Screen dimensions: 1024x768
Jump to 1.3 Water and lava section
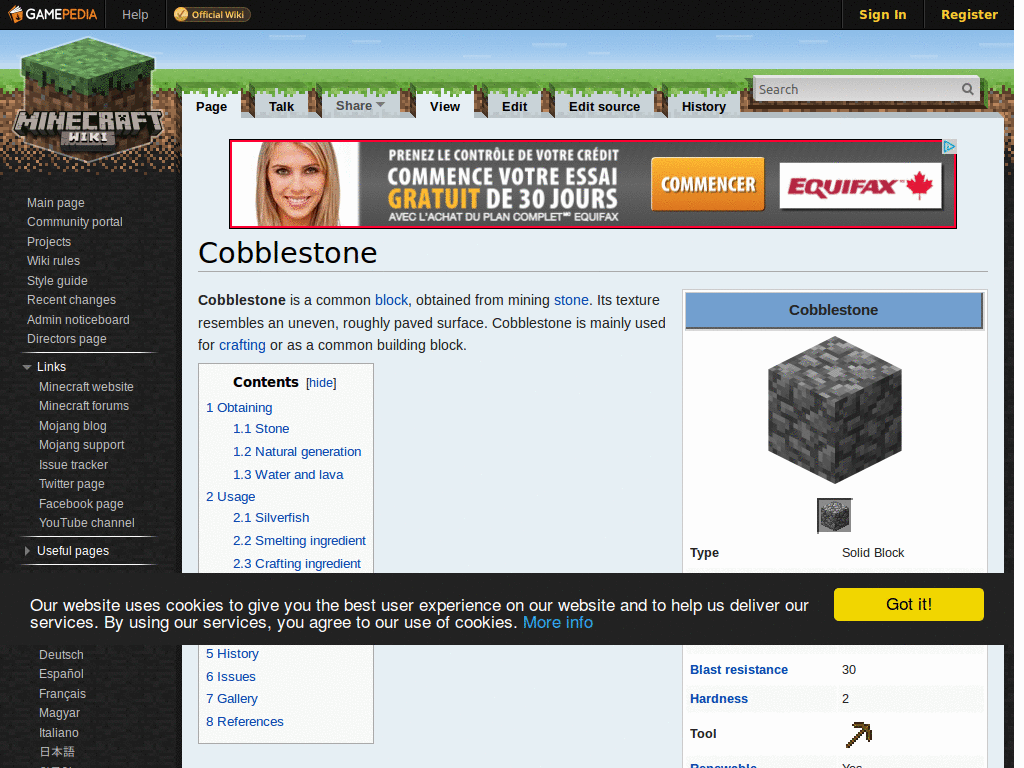click(x=288, y=475)
